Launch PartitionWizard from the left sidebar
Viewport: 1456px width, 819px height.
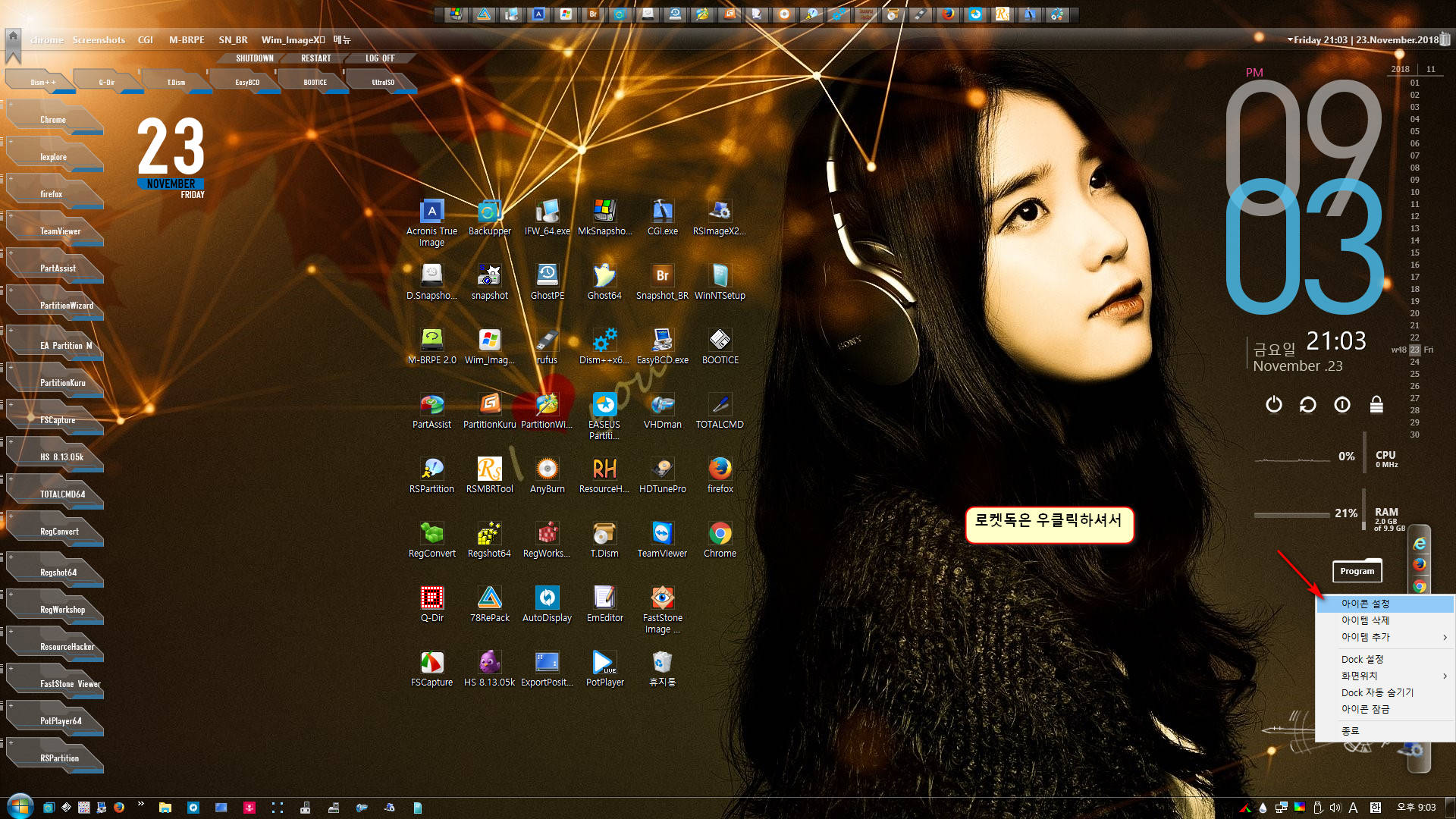(55, 305)
